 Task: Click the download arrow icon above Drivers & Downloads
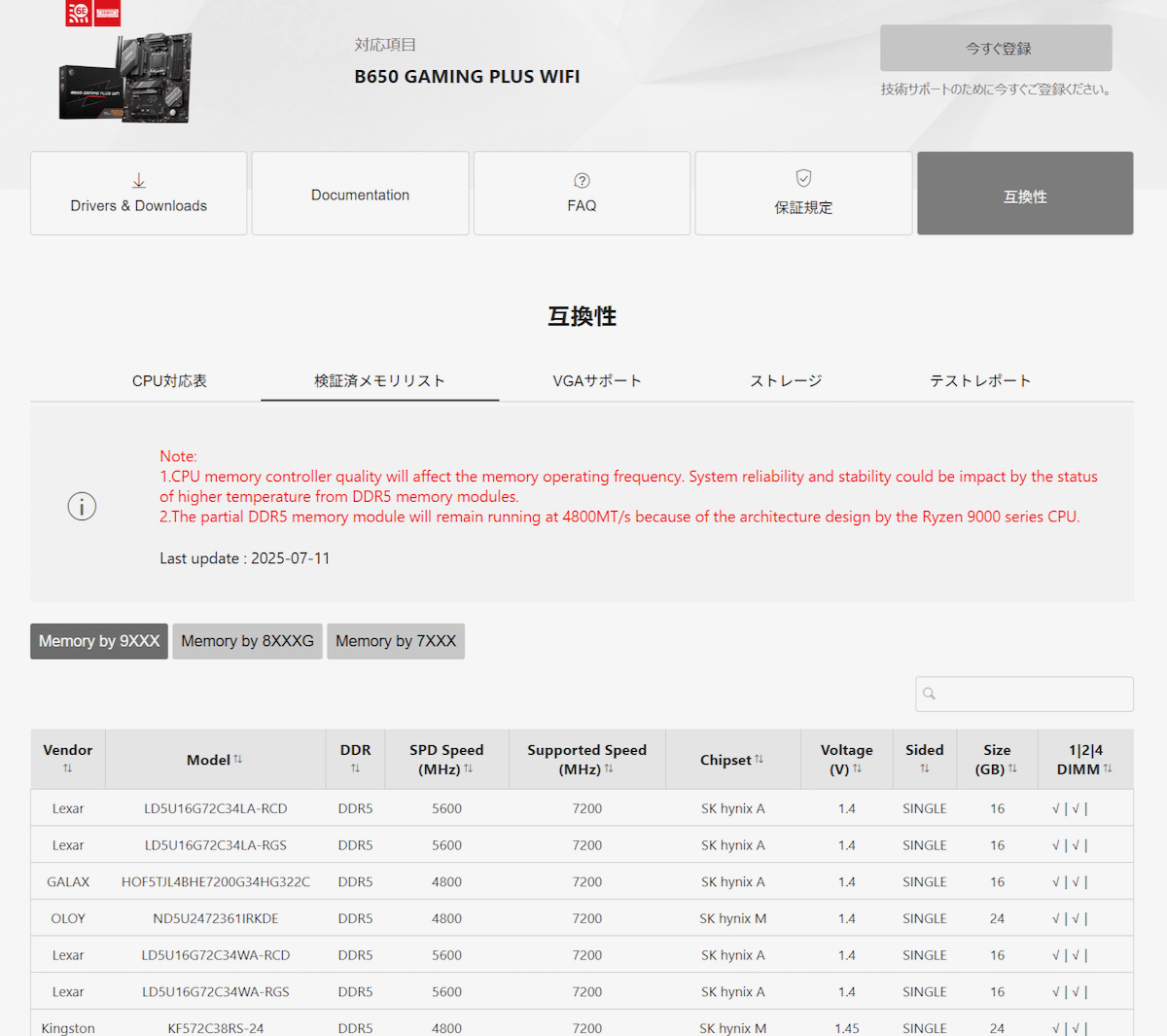click(139, 181)
